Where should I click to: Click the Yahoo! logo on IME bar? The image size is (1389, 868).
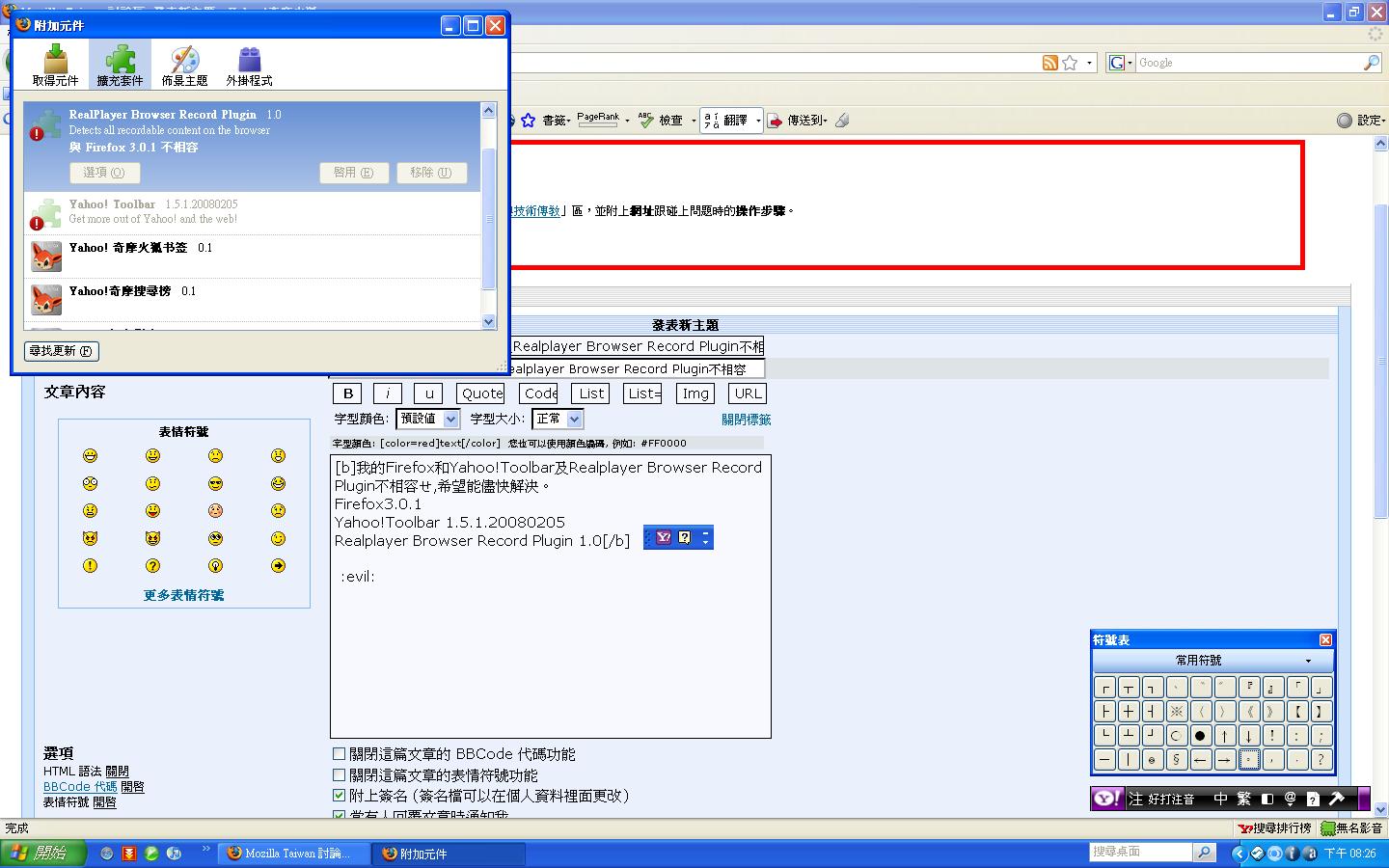tap(1107, 799)
